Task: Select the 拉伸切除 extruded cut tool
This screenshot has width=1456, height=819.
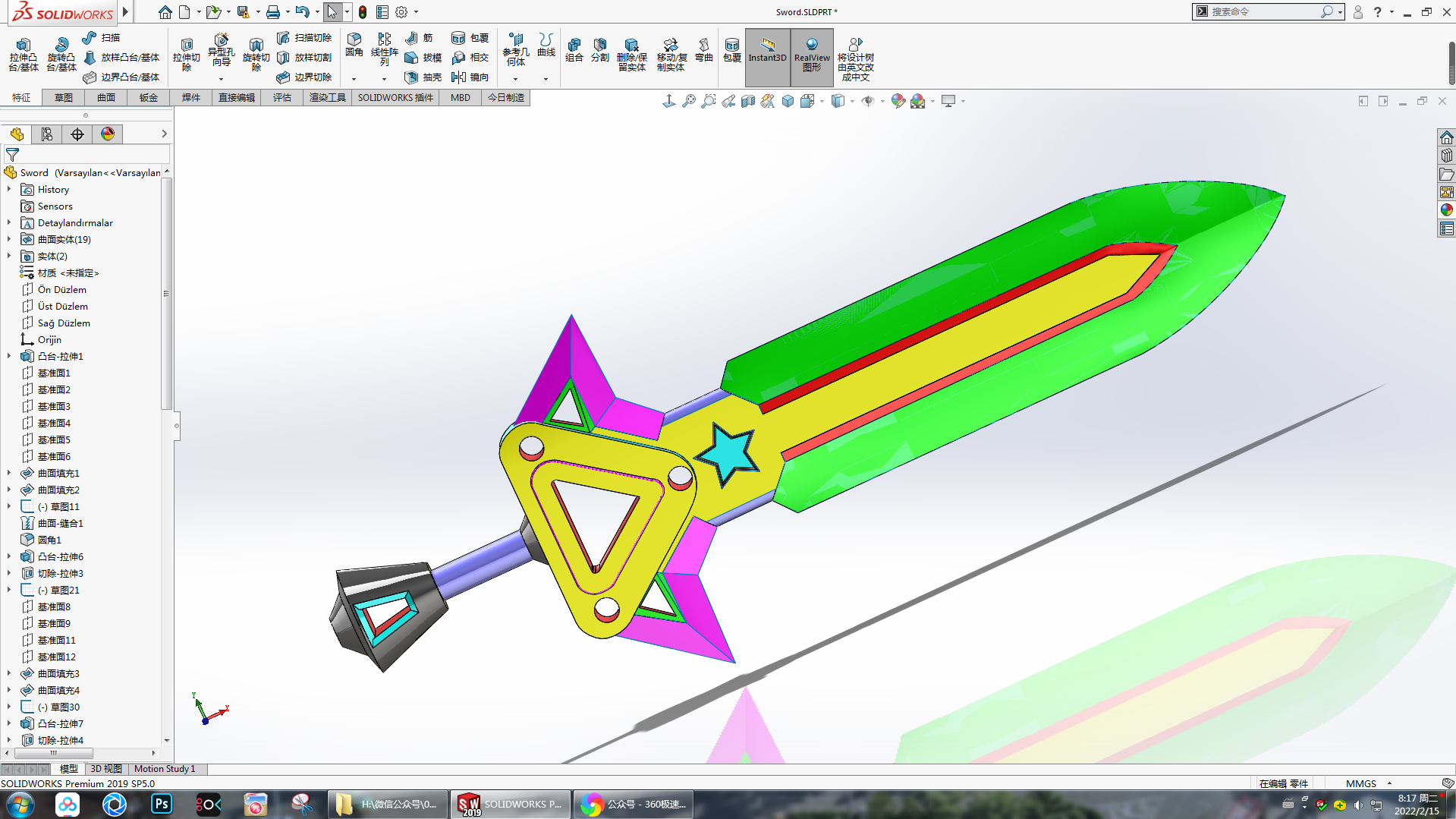Action: pyautogui.click(x=186, y=55)
